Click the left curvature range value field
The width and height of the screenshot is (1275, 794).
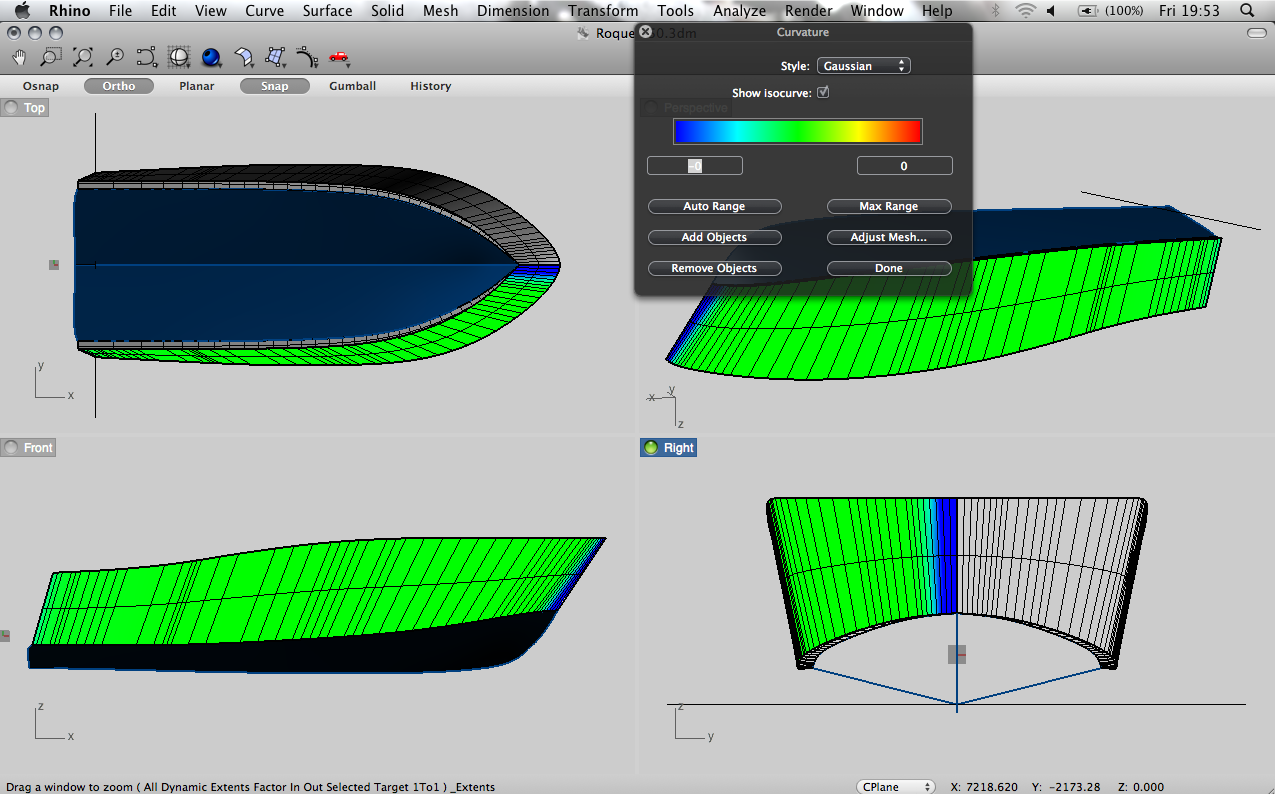pos(695,166)
